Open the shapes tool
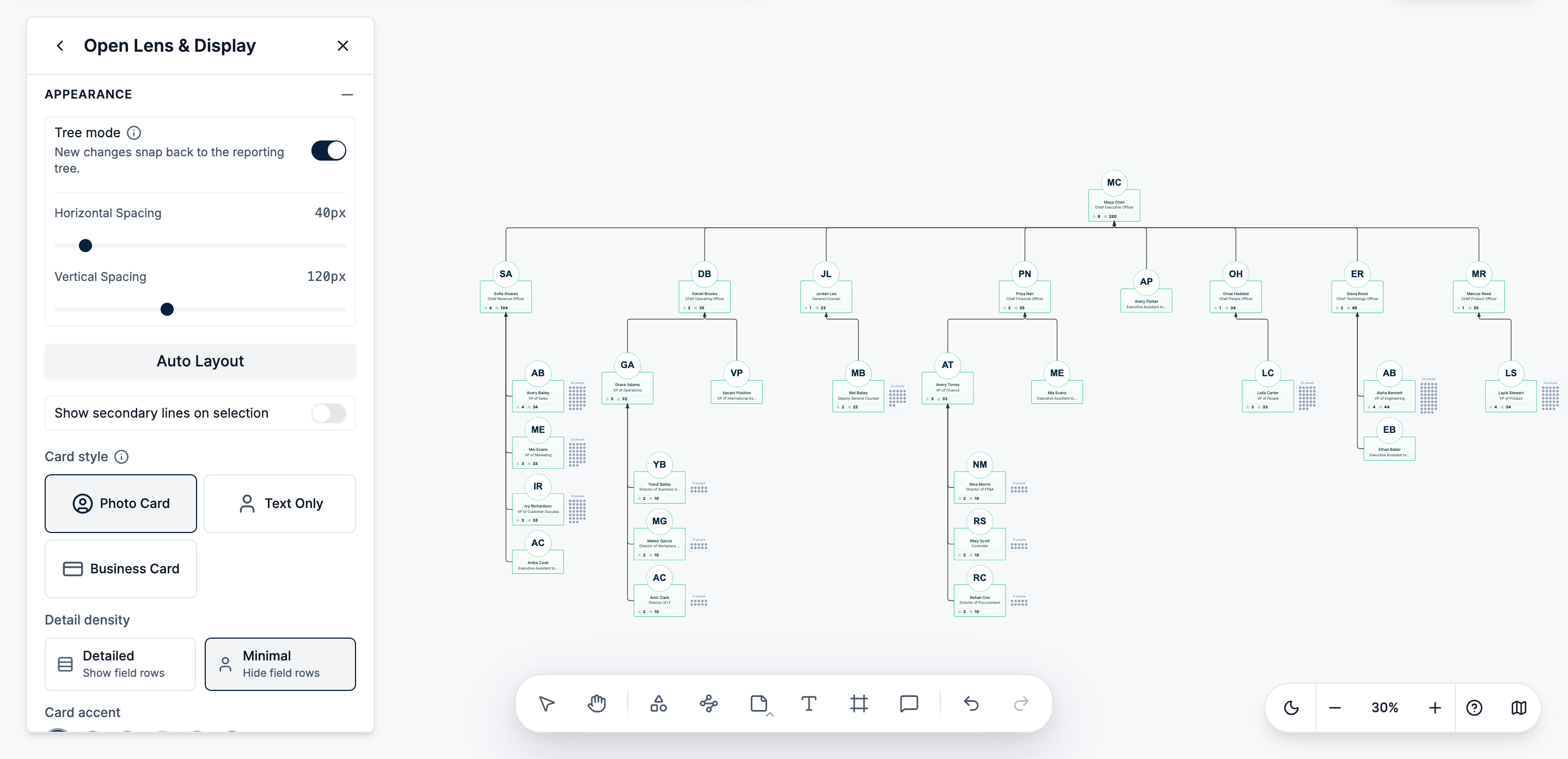The image size is (1568, 759). point(659,704)
